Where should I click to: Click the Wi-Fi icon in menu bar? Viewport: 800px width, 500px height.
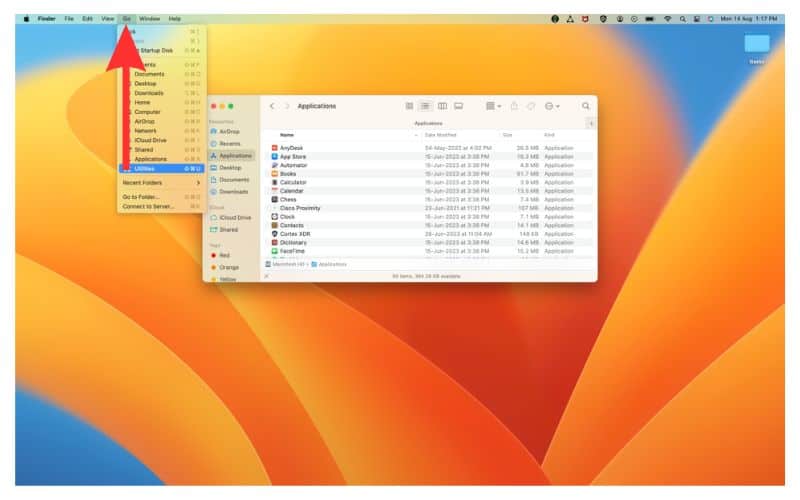pos(667,19)
